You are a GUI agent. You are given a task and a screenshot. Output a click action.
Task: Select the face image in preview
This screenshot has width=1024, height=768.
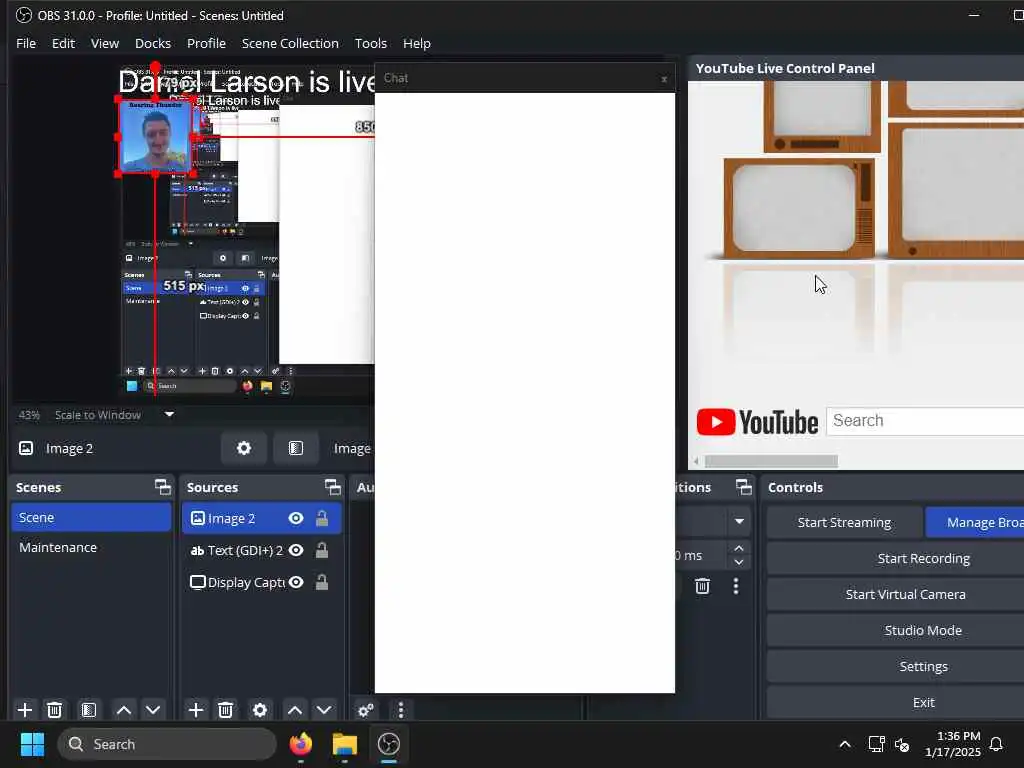tap(155, 136)
